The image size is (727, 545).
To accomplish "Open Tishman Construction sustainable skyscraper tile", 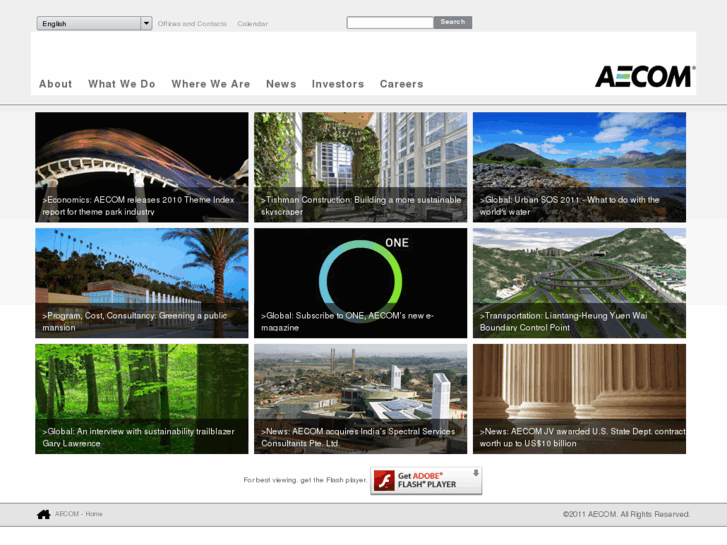I will pos(361,167).
